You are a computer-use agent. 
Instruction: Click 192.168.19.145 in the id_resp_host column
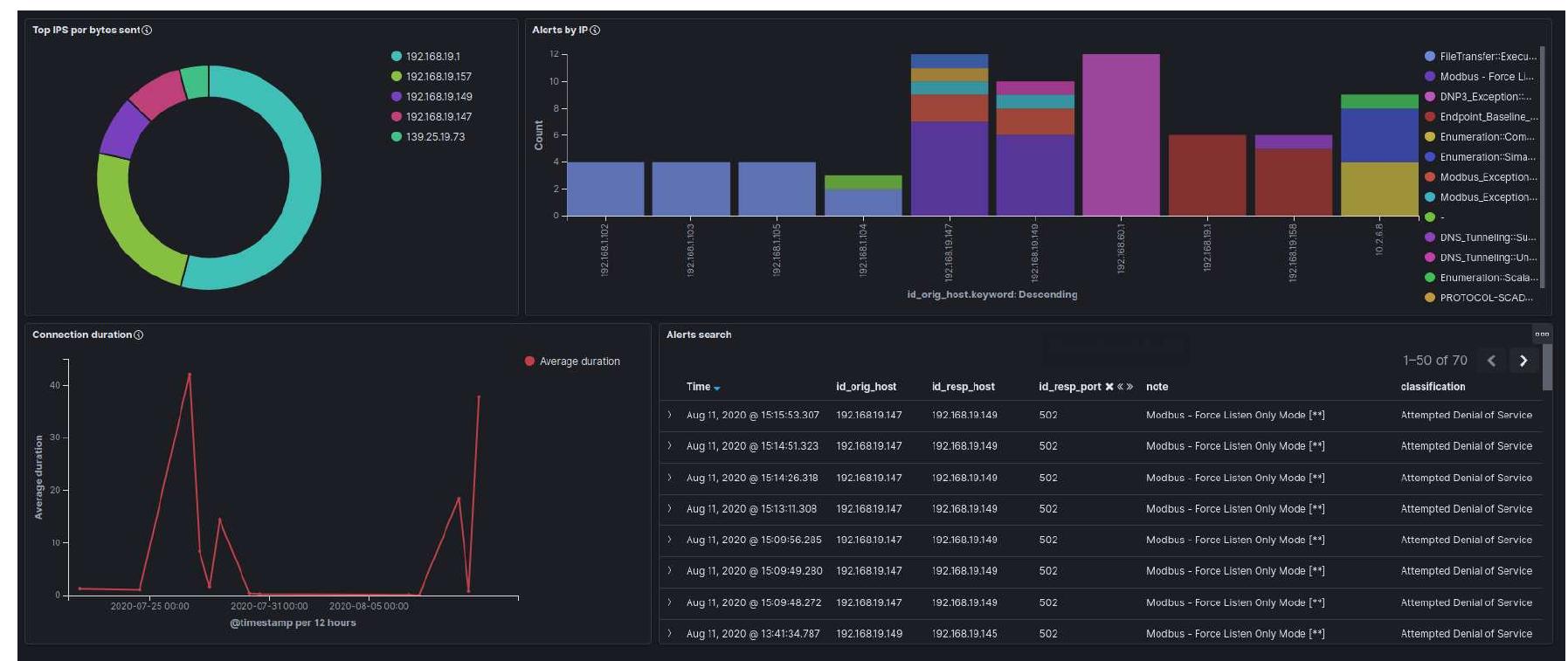coord(964,633)
